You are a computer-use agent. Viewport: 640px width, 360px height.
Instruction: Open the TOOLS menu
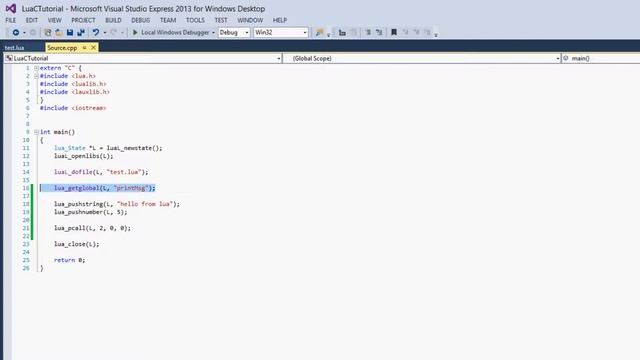pos(195,20)
